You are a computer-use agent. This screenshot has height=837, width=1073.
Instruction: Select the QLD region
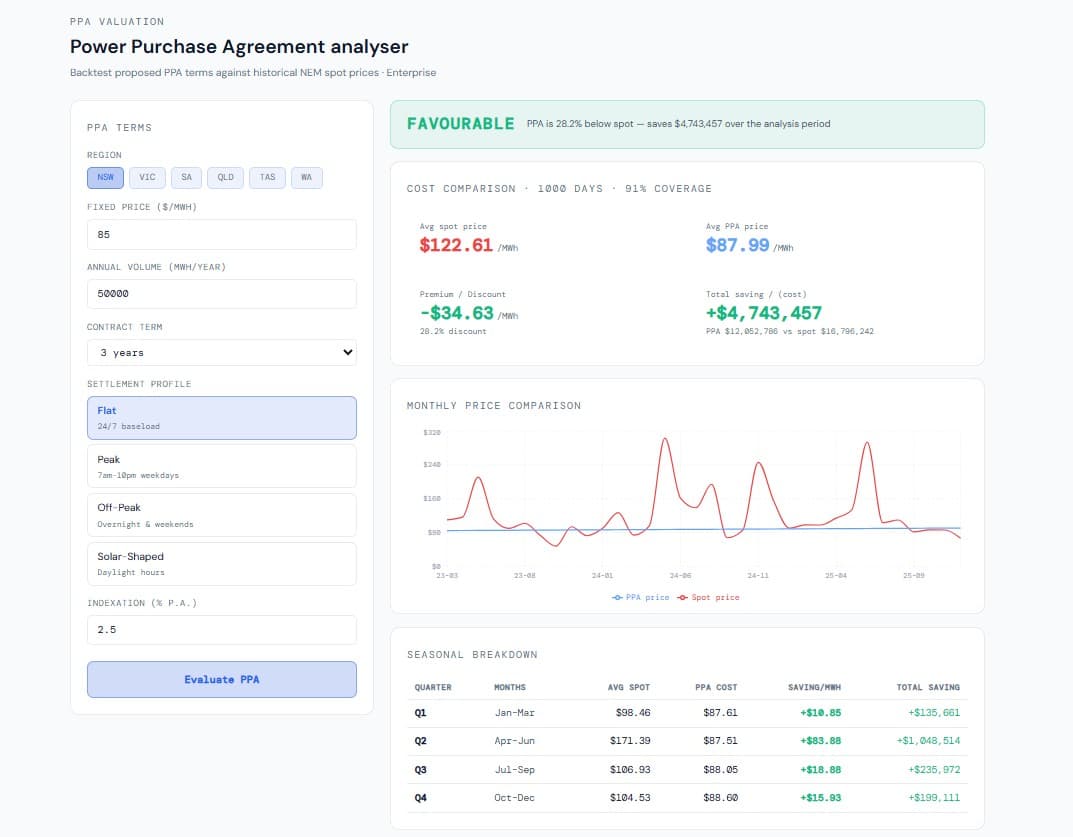click(225, 177)
